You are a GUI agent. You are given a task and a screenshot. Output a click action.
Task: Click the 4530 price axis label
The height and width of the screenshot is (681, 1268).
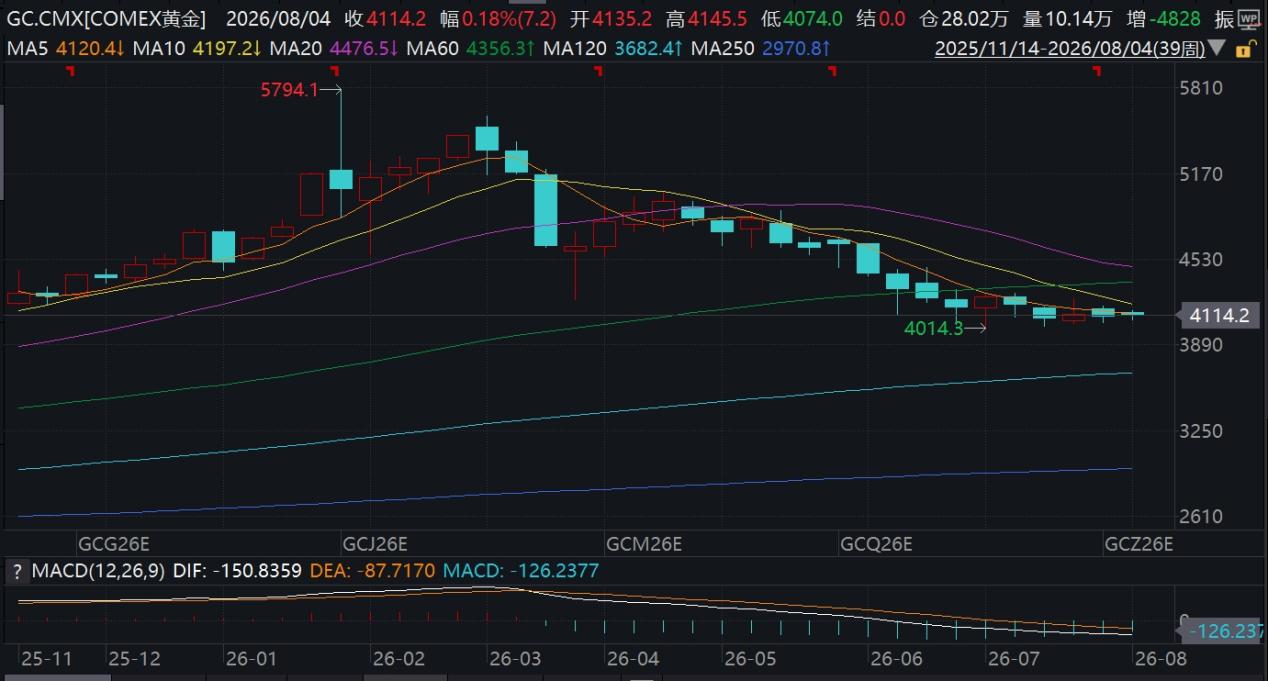coord(1203,259)
